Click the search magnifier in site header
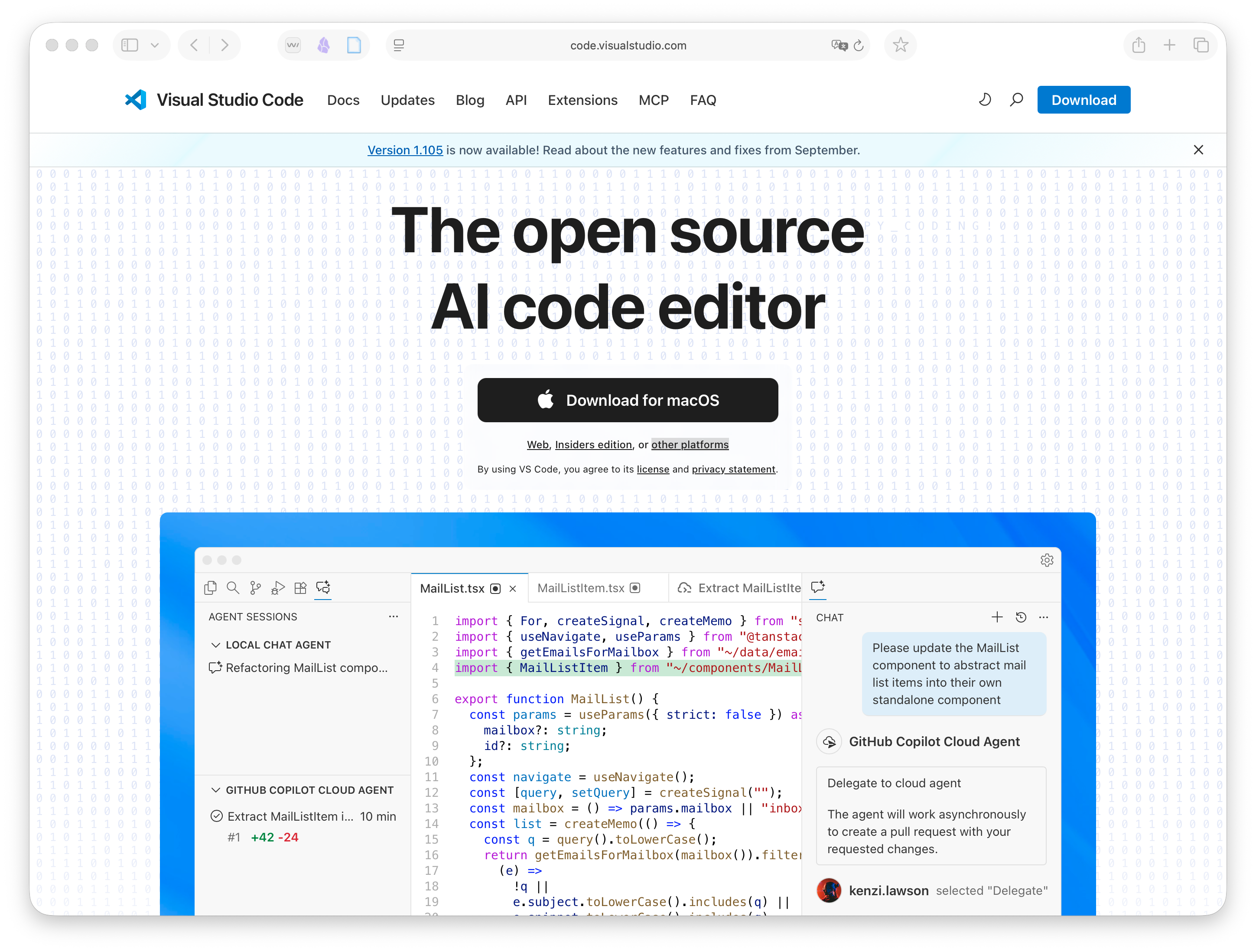This screenshot has width=1256, height=952. [1016, 100]
